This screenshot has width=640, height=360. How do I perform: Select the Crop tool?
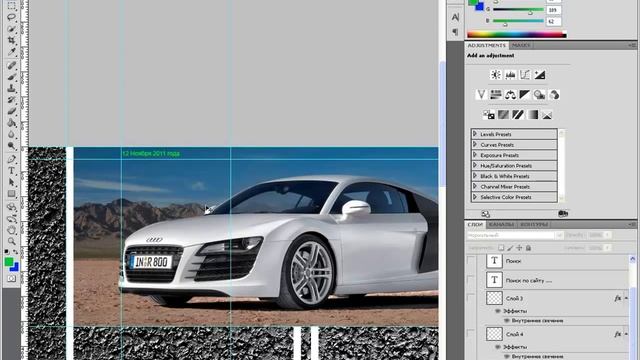pyautogui.click(x=11, y=40)
